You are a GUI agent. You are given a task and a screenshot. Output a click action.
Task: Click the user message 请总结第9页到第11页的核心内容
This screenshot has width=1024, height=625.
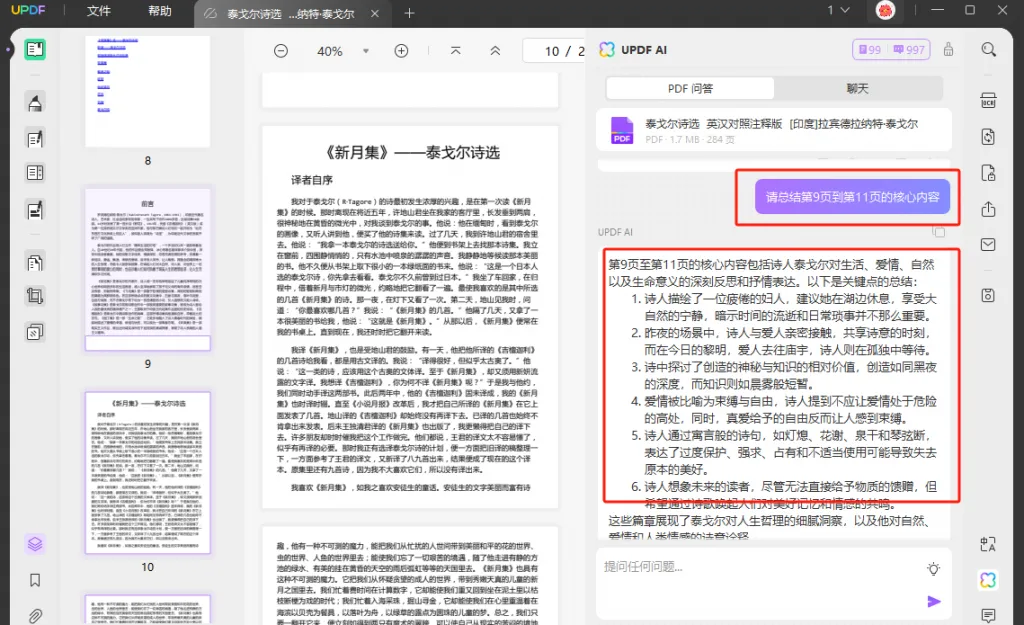tap(852, 197)
